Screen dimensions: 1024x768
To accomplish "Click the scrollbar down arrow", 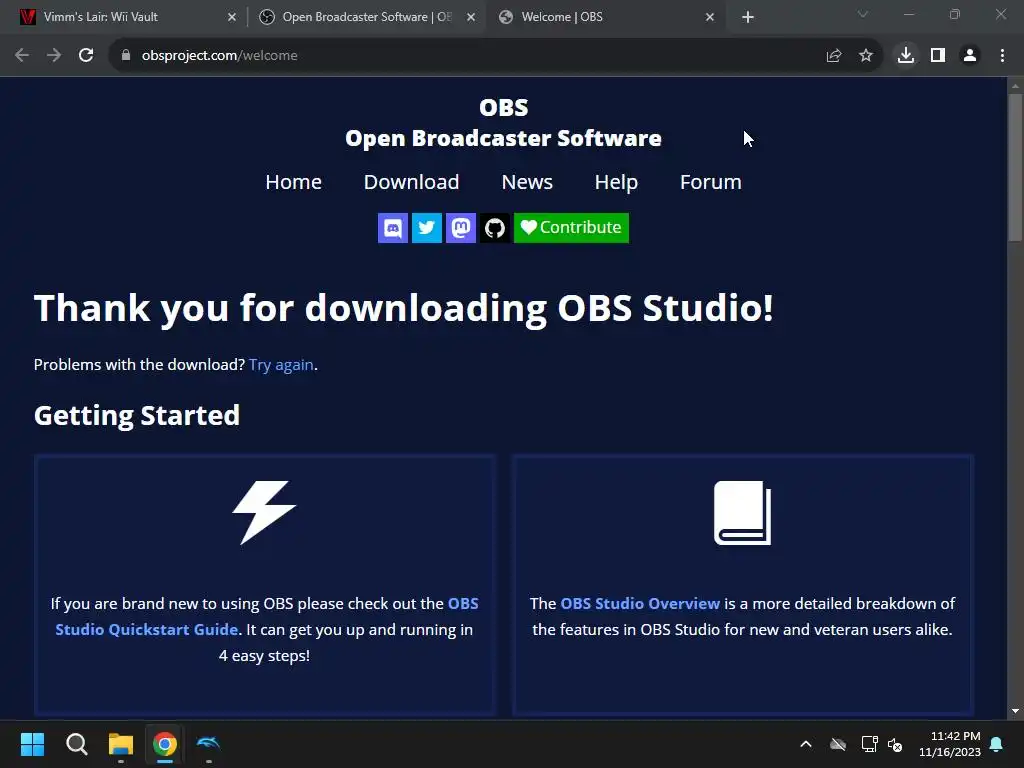I will (1015, 711).
